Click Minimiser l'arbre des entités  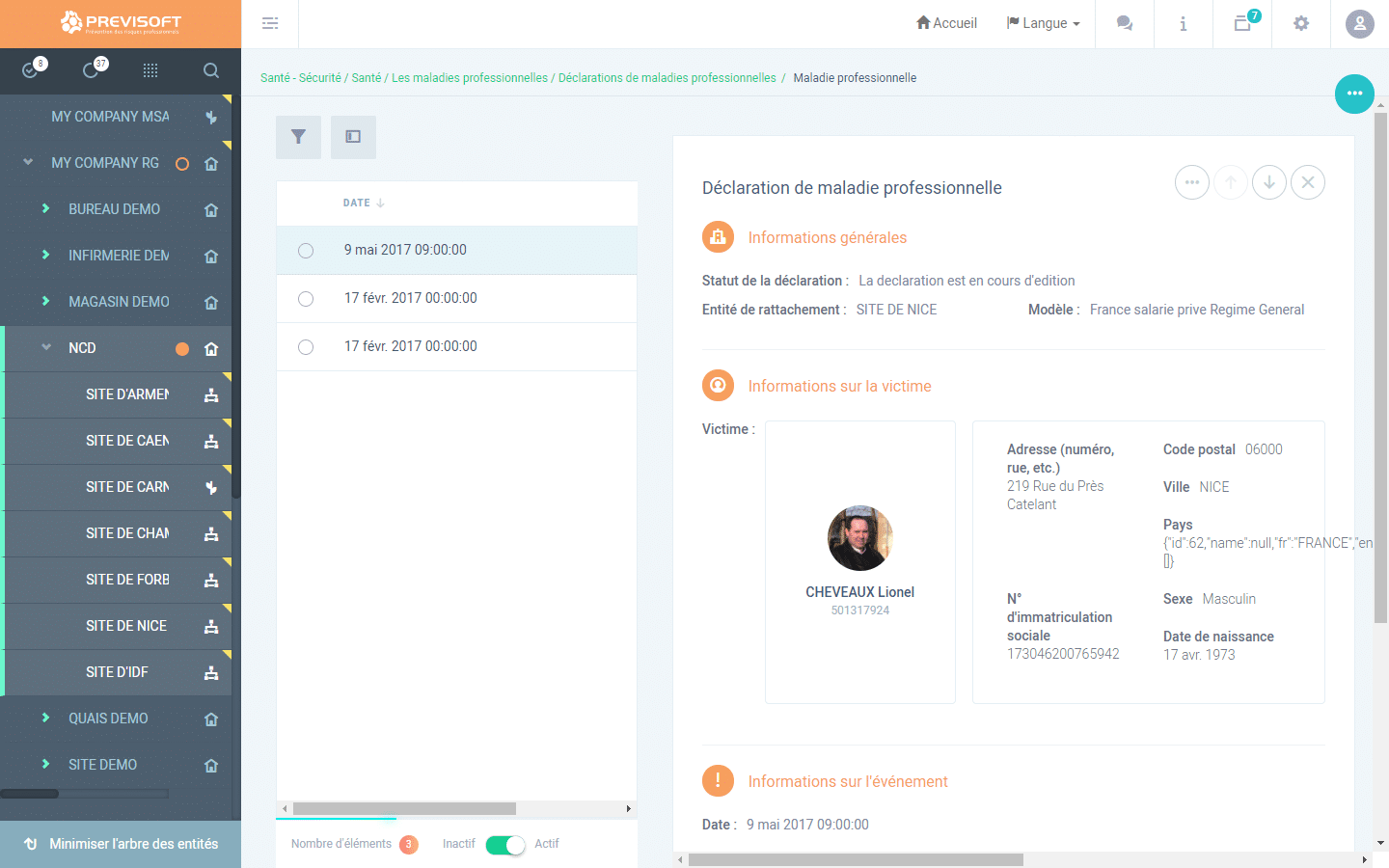coord(121,844)
